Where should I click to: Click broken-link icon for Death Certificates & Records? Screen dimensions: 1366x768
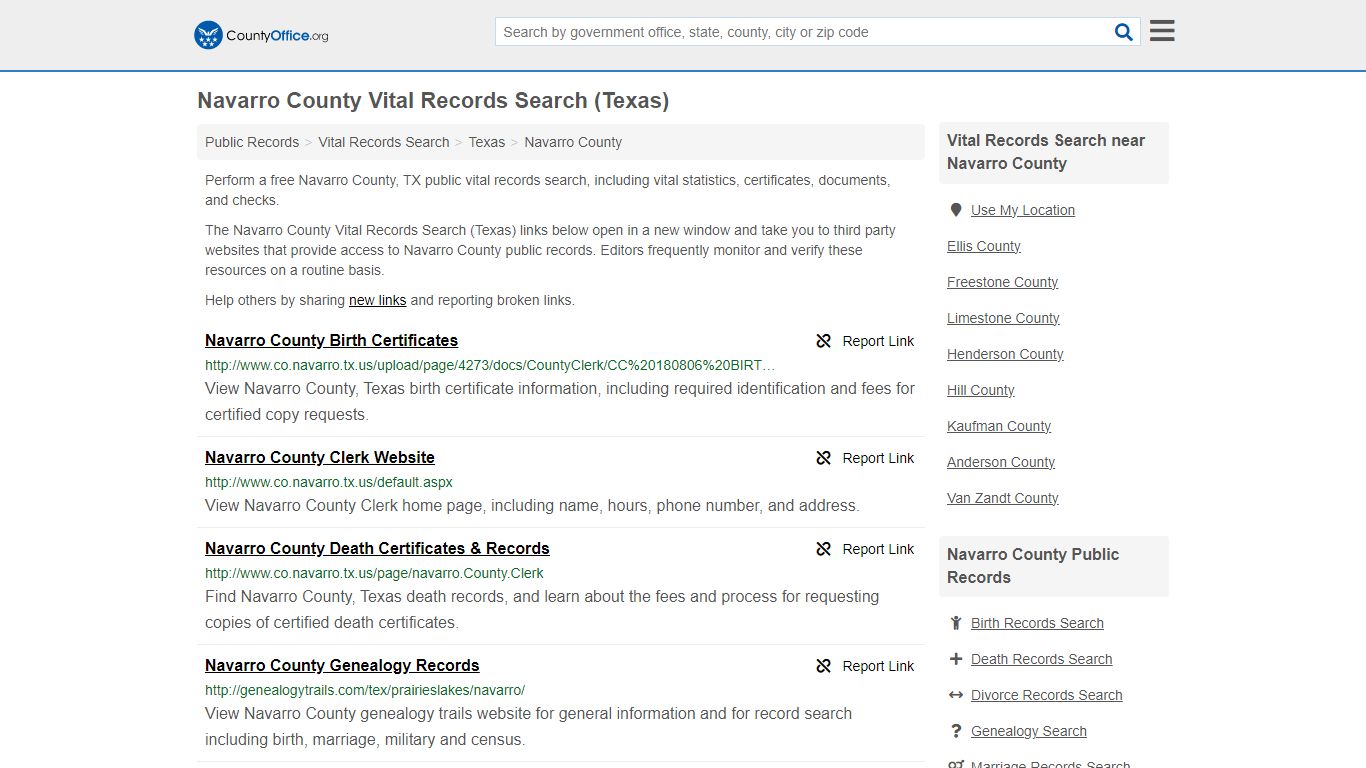coord(824,549)
